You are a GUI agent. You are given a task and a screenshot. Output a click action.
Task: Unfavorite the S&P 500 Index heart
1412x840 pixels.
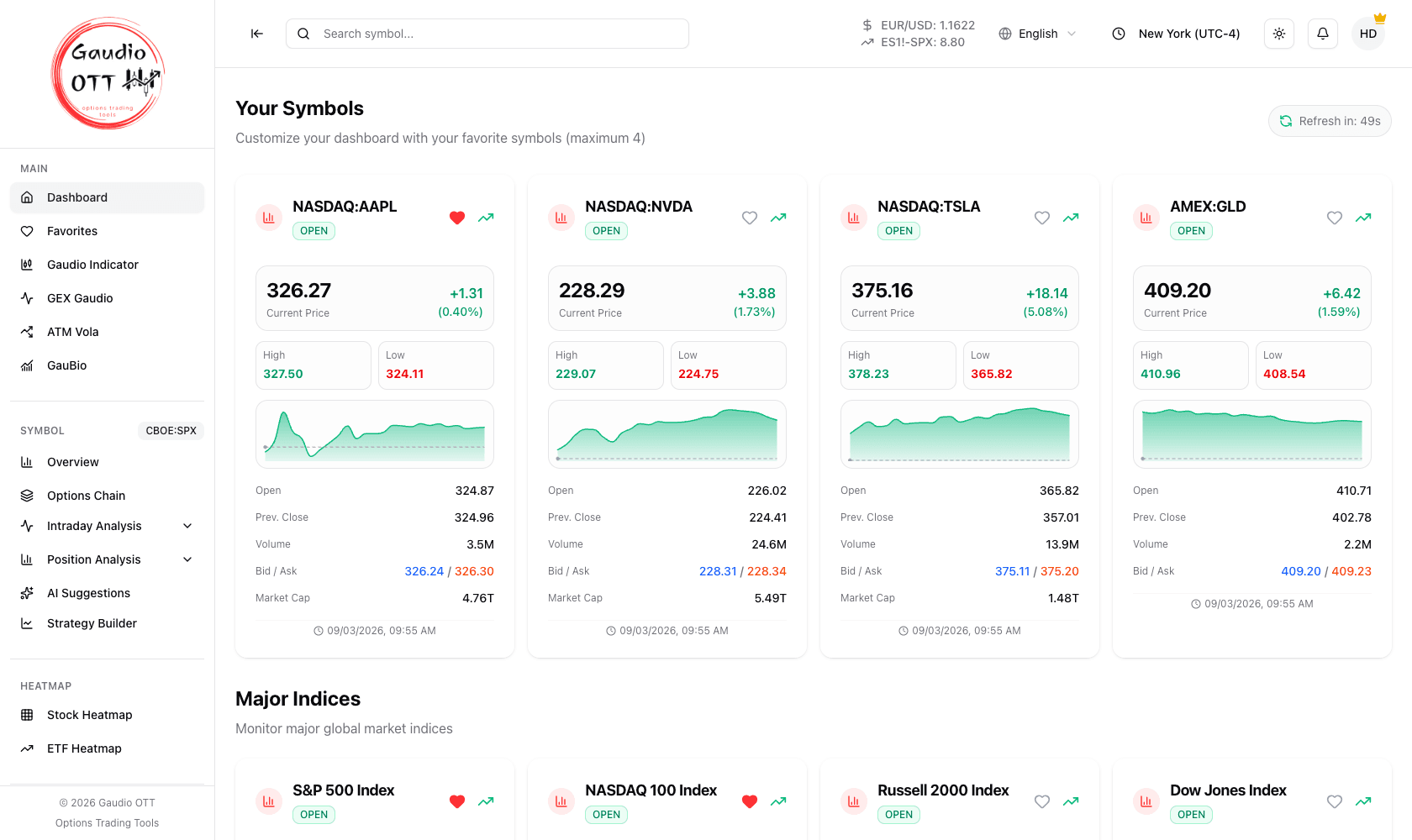tap(457, 801)
